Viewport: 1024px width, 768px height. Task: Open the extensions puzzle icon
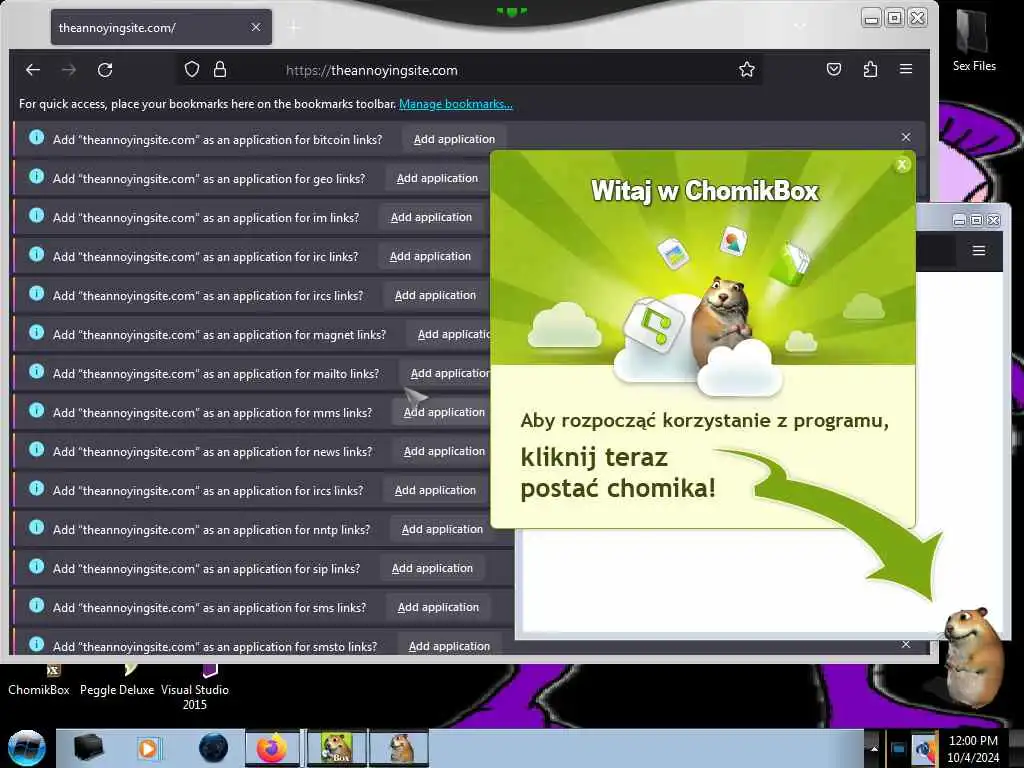pos(870,69)
